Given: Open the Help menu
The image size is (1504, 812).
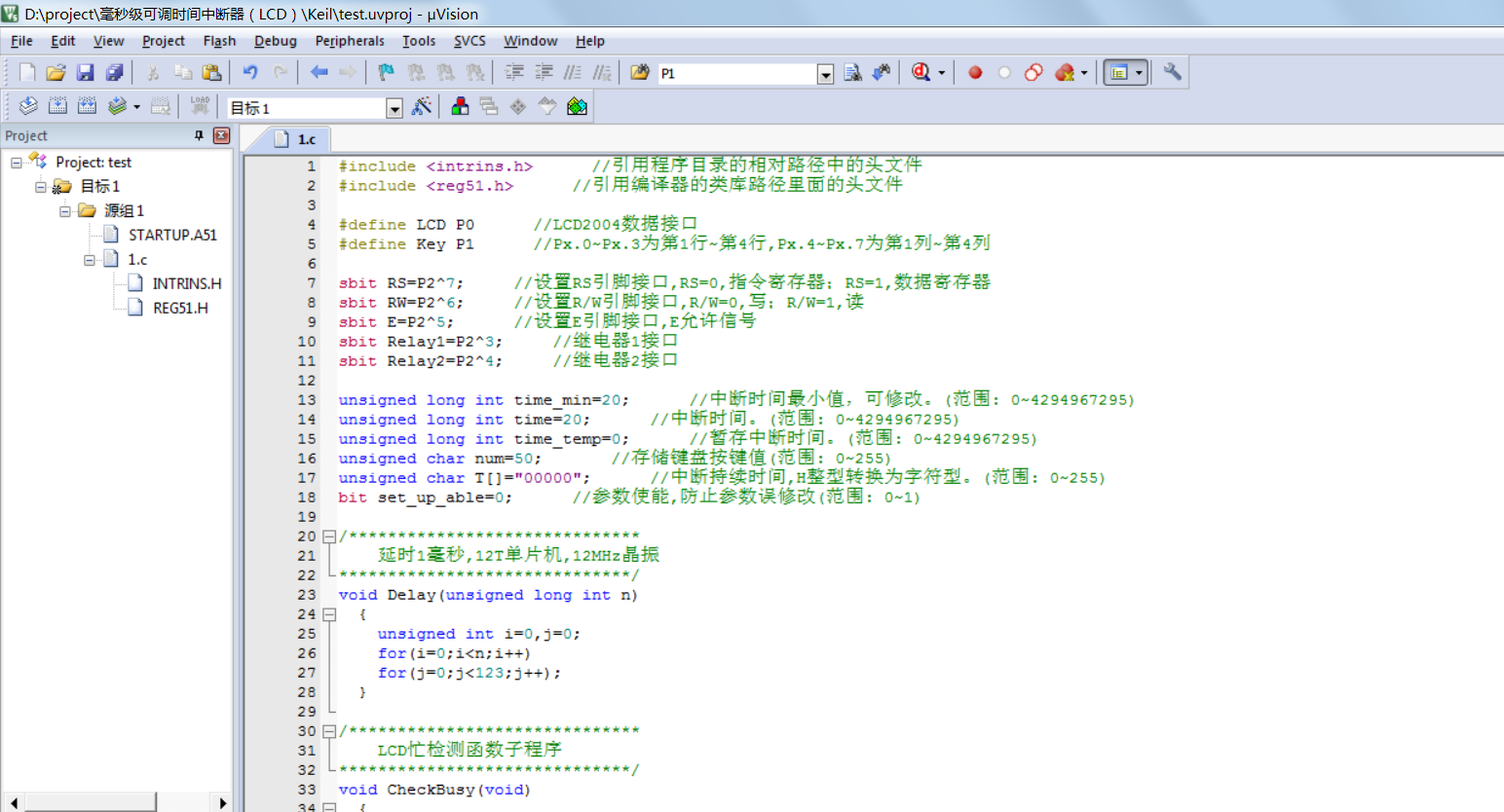Looking at the screenshot, I should click(589, 41).
